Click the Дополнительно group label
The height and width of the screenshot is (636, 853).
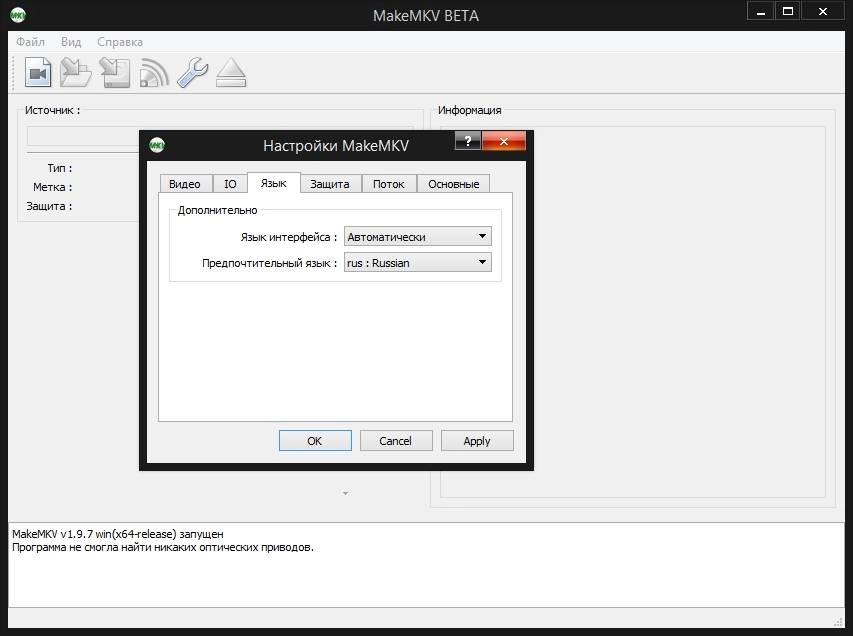218,210
